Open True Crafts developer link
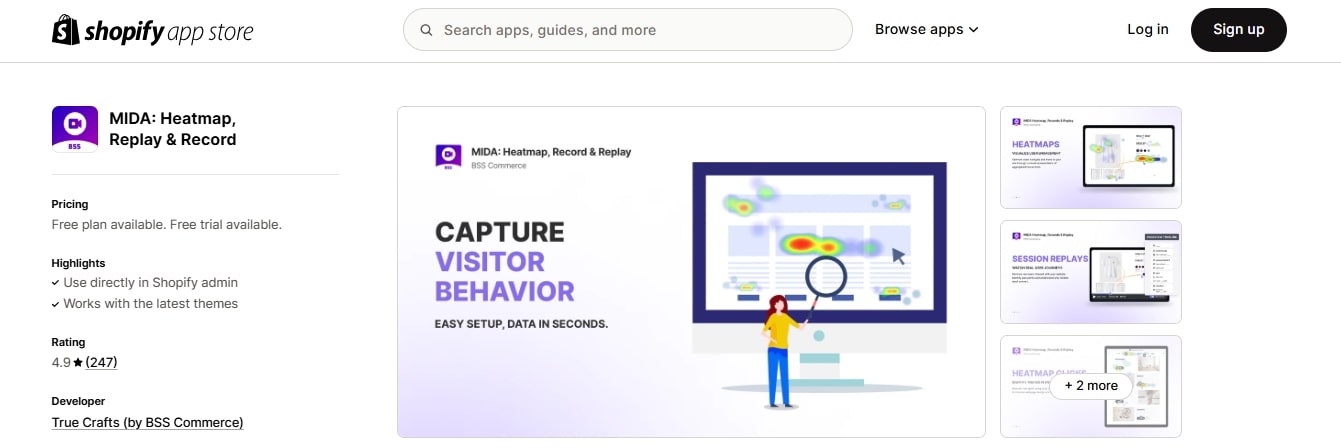This screenshot has height=447, width=1341. [x=148, y=422]
